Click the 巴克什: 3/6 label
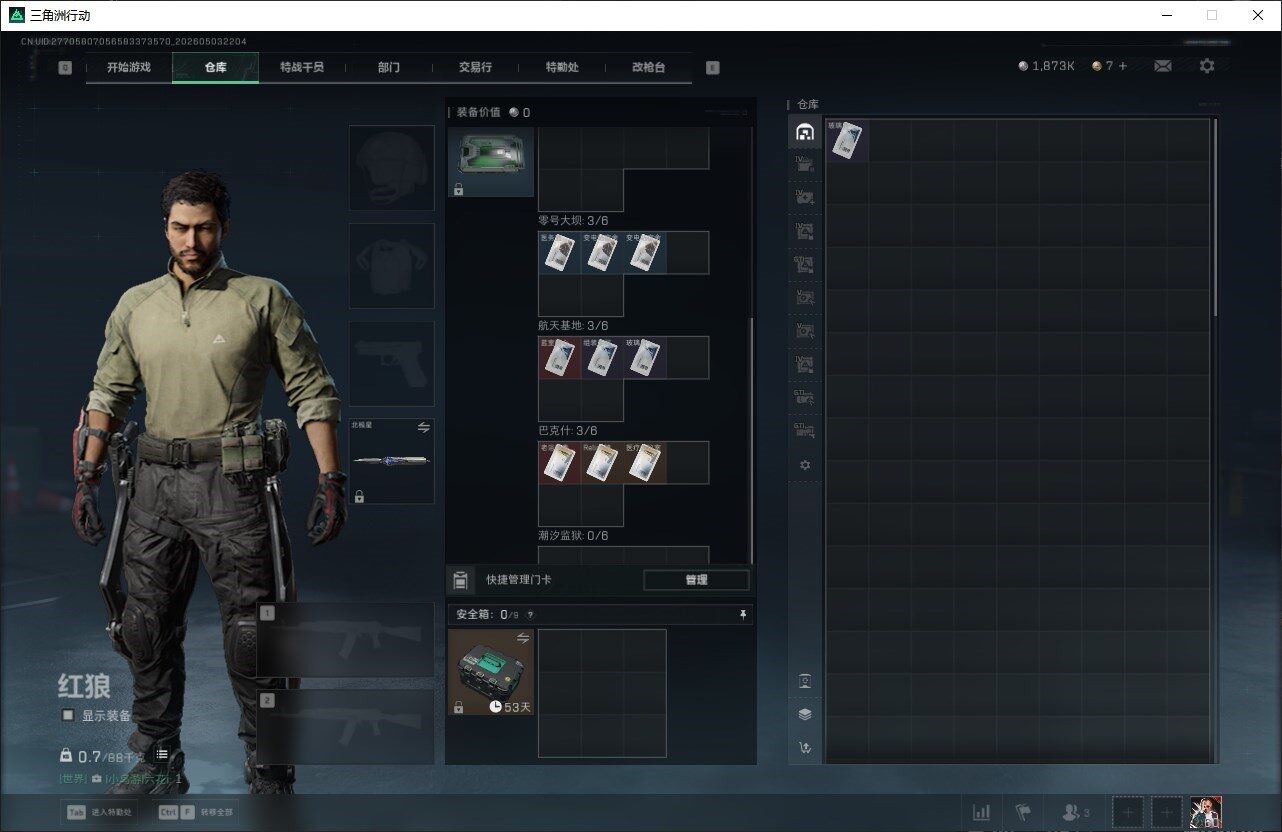Screen dimensions: 1282x832 point(568,430)
